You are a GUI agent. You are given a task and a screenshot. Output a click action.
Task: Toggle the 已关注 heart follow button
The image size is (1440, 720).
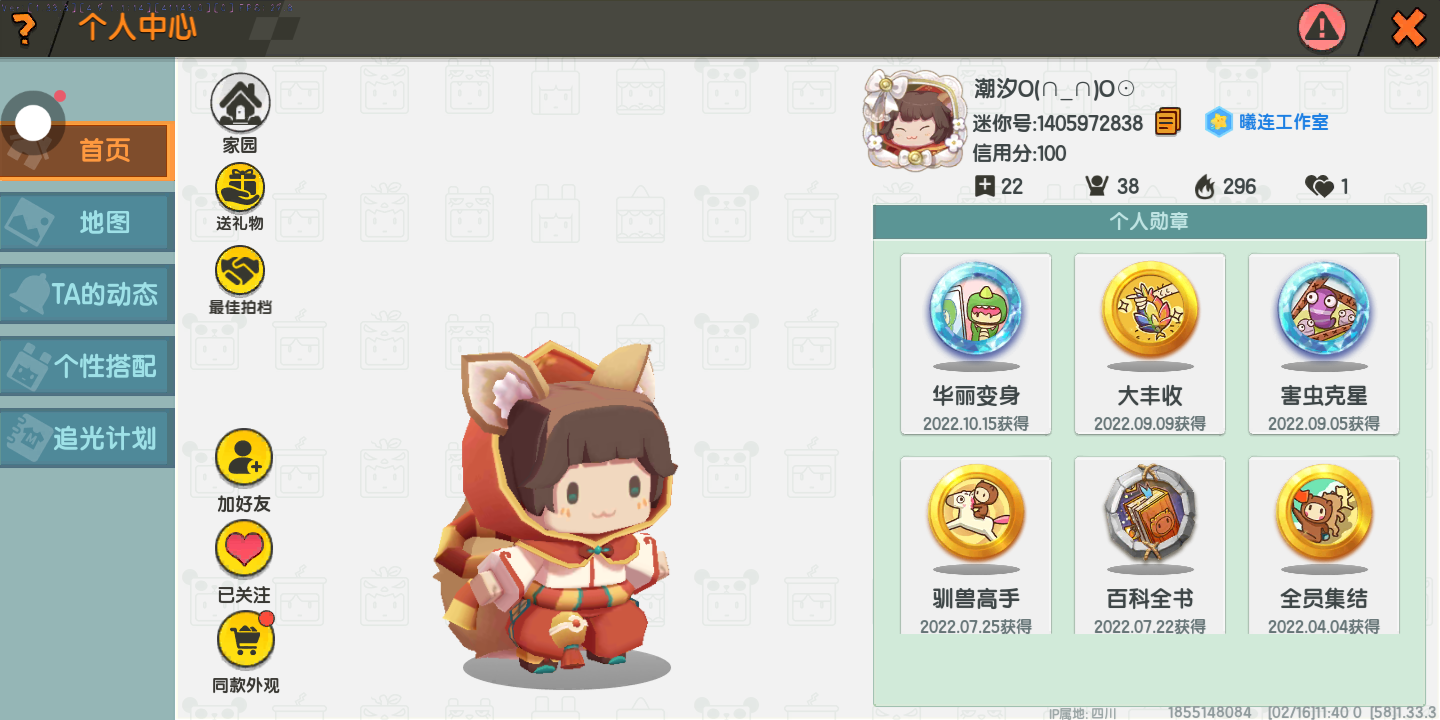[244, 549]
